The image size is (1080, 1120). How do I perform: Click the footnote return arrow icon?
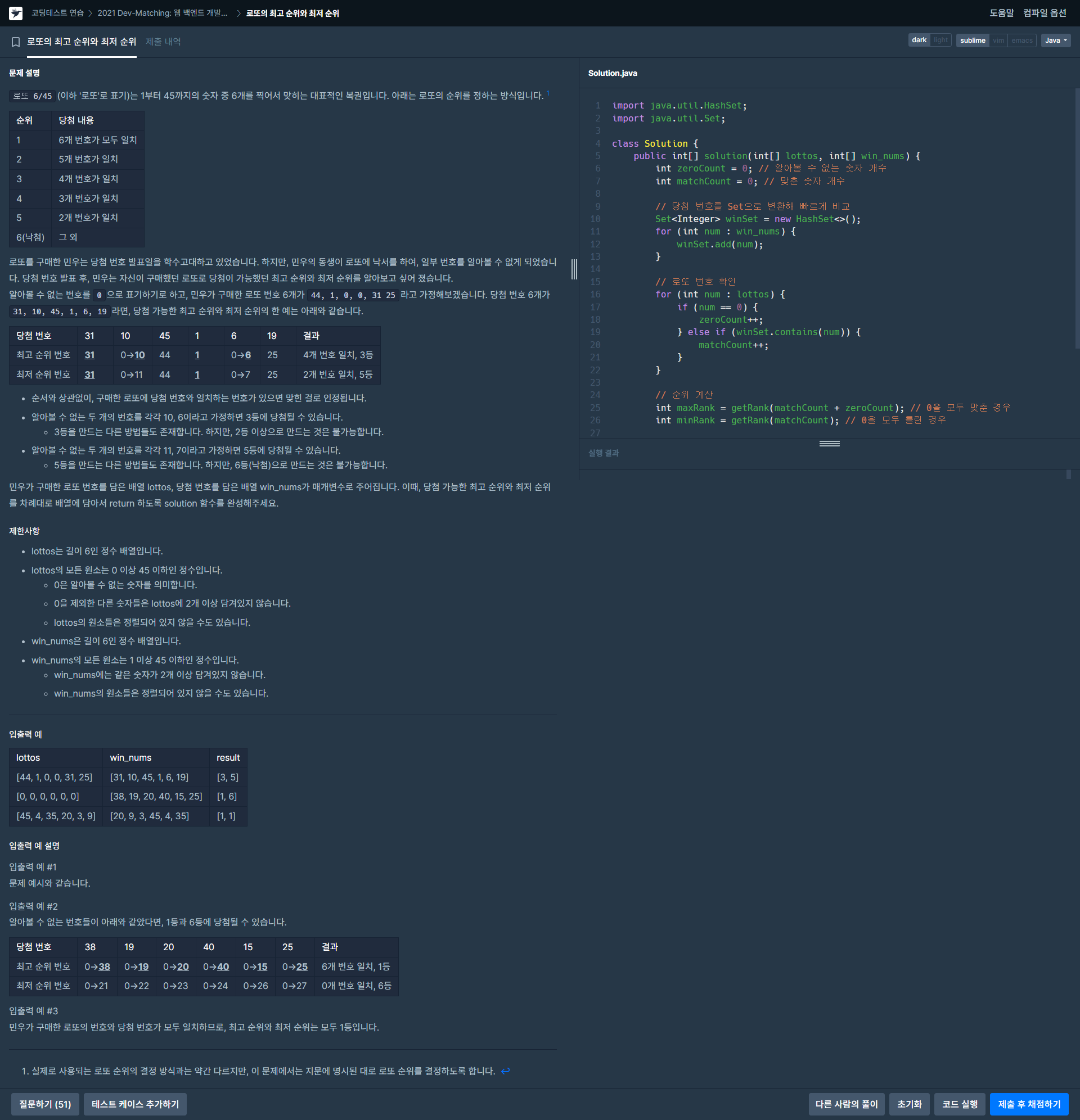(505, 1071)
